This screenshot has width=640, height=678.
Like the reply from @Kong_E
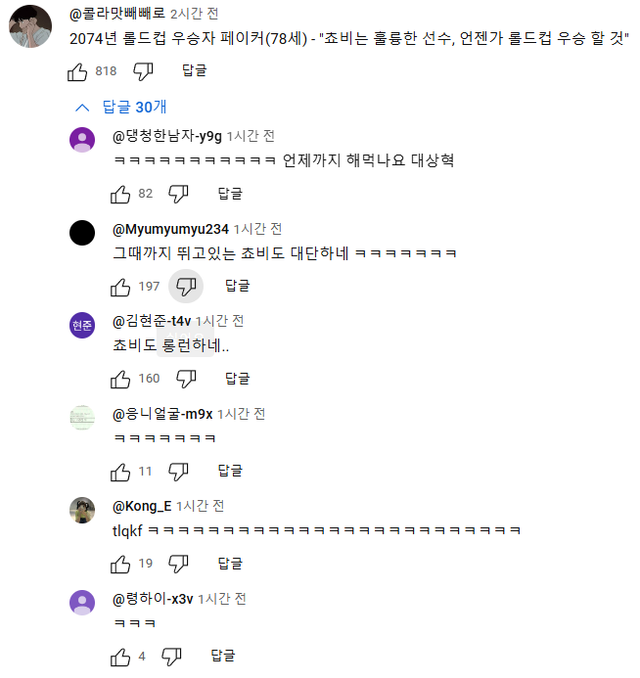120,563
